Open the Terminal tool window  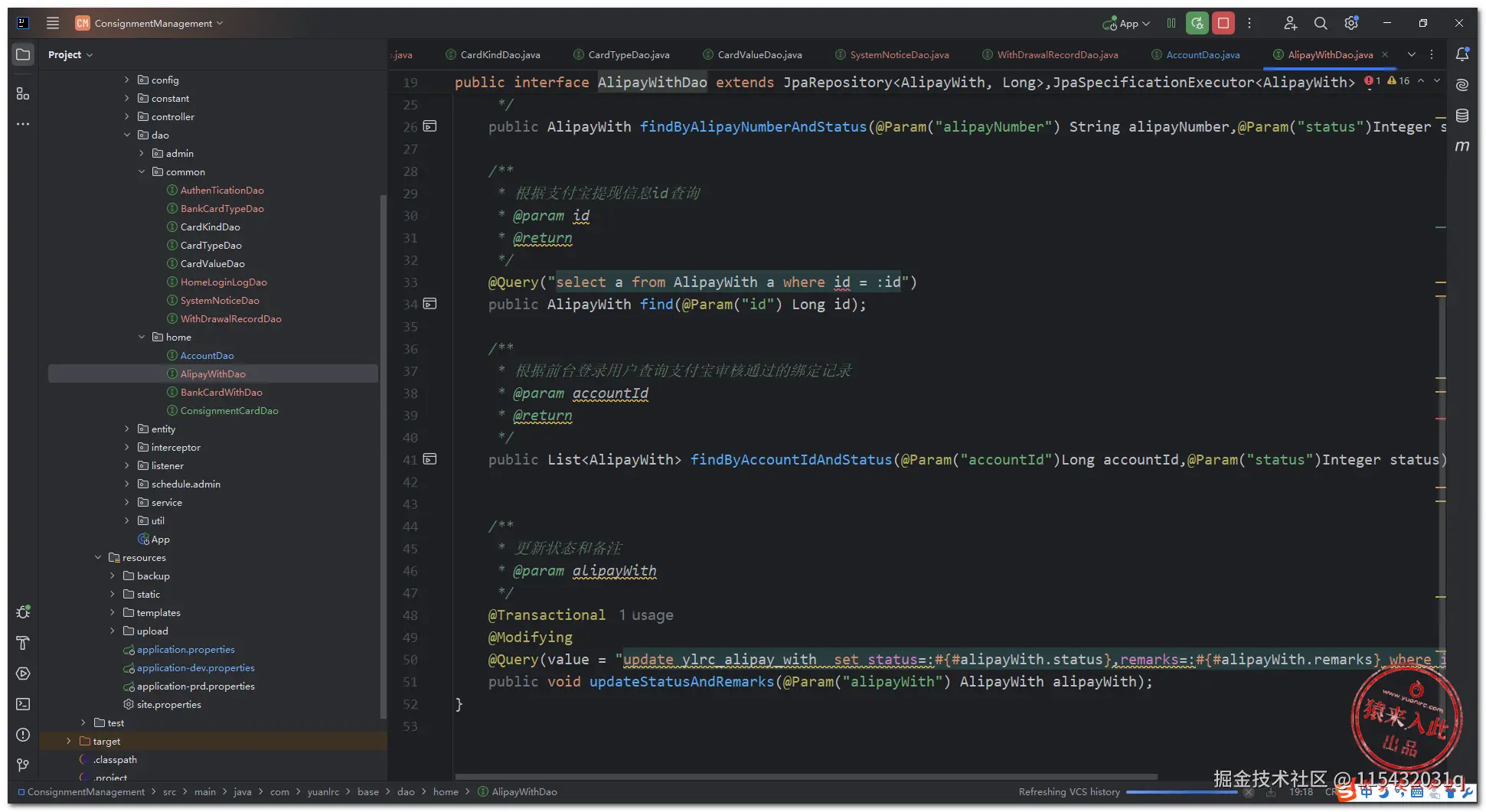click(23, 704)
